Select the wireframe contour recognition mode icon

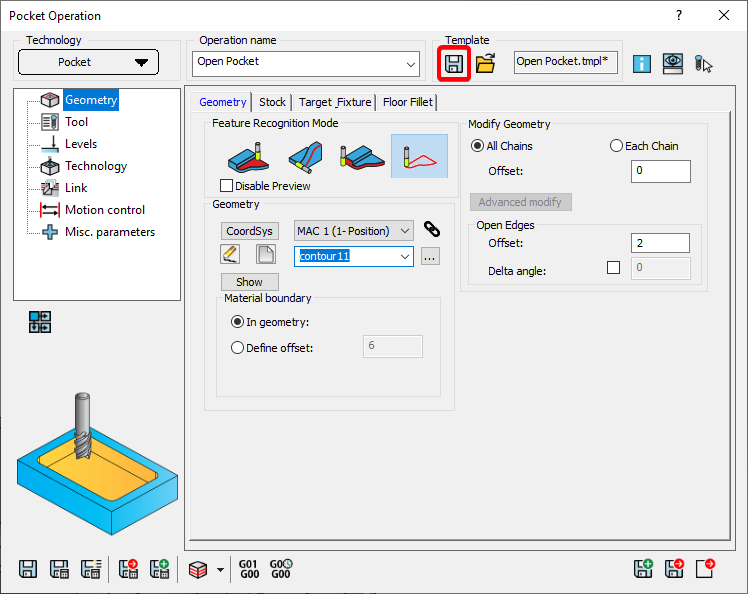[419, 156]
